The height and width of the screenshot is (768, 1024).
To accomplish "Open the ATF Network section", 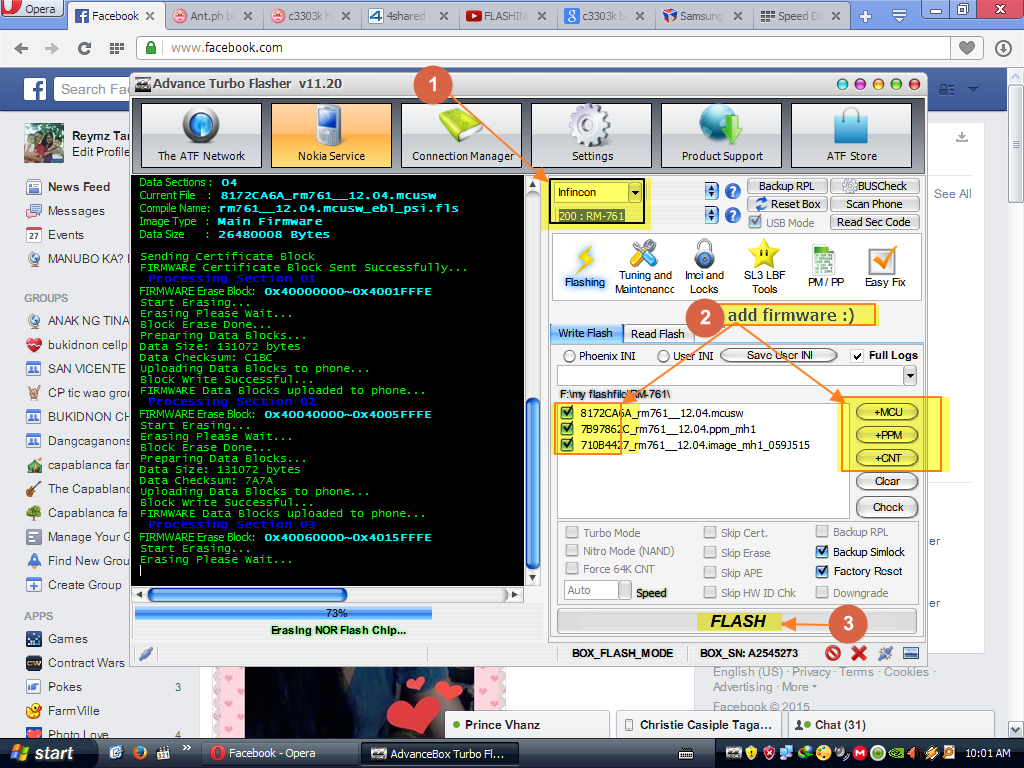I will [x=201, y=136].
